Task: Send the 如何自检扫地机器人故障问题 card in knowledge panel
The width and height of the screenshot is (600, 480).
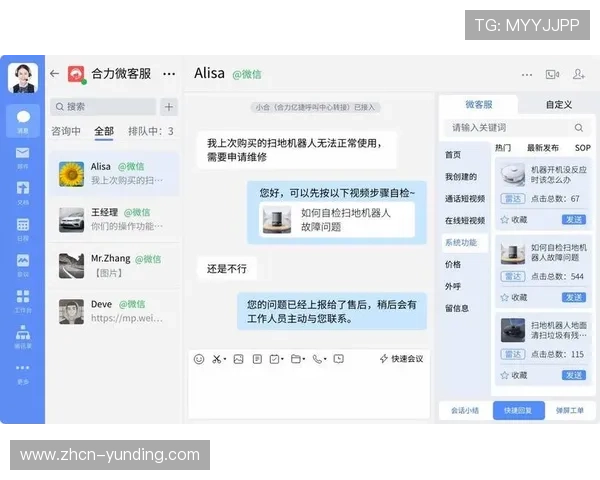Action: coord(574,297)
